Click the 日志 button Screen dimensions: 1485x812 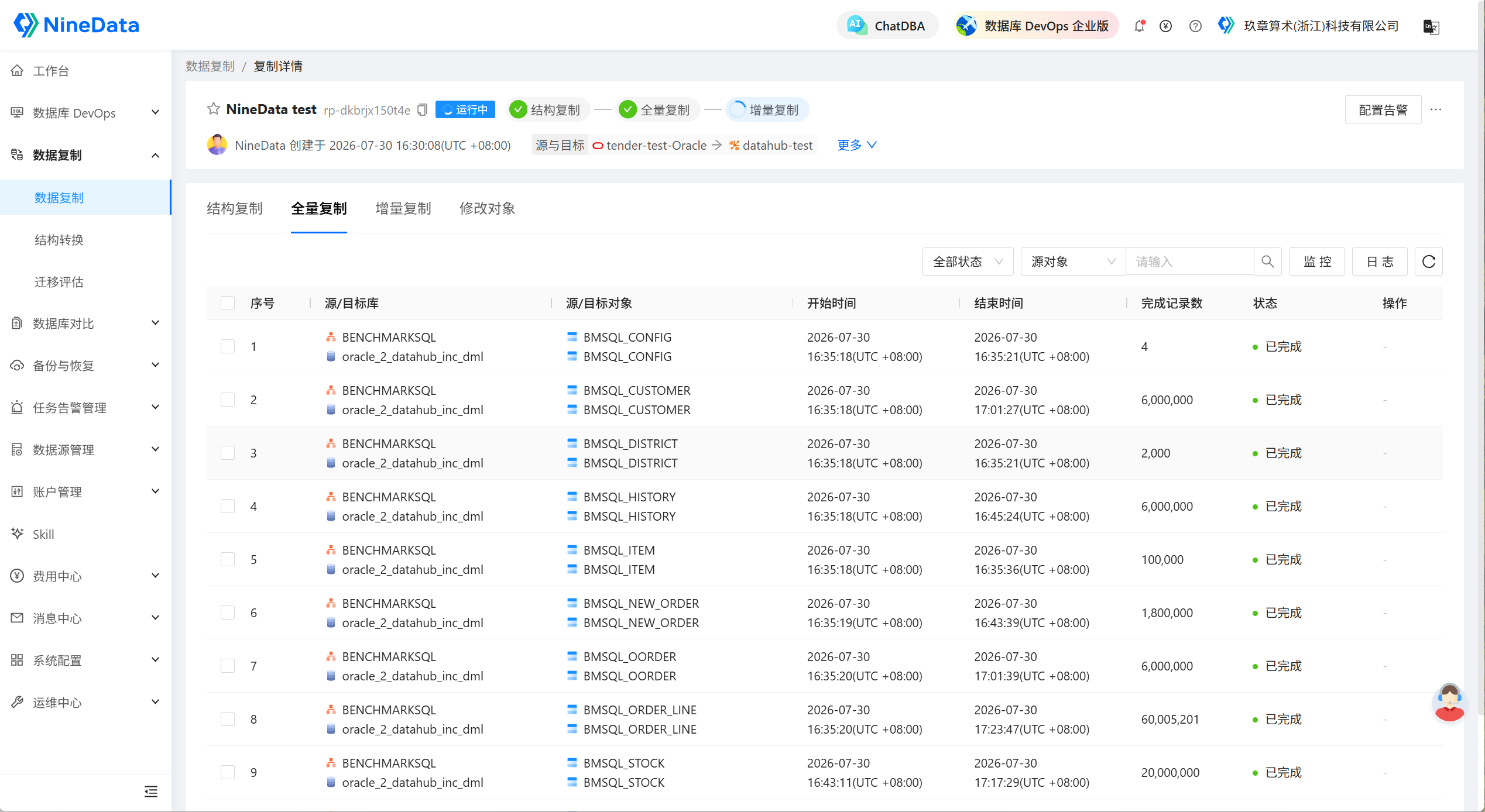(x=1380, y=262)
